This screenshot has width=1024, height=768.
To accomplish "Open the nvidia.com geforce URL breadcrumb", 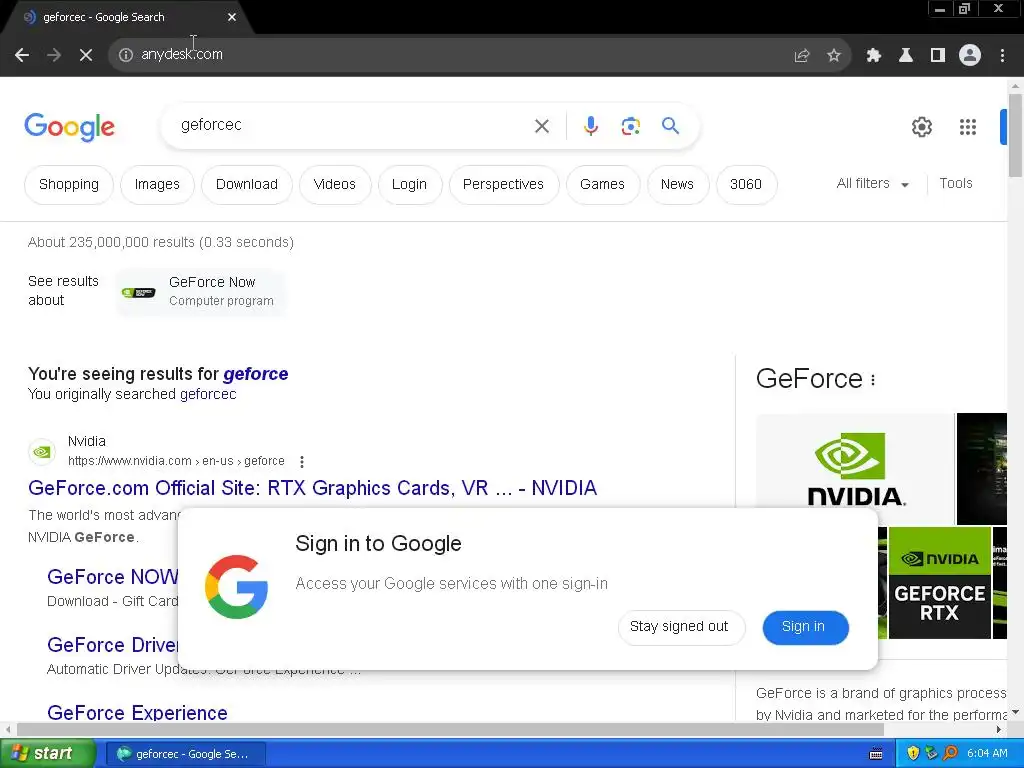I will (x=176, y=461).
